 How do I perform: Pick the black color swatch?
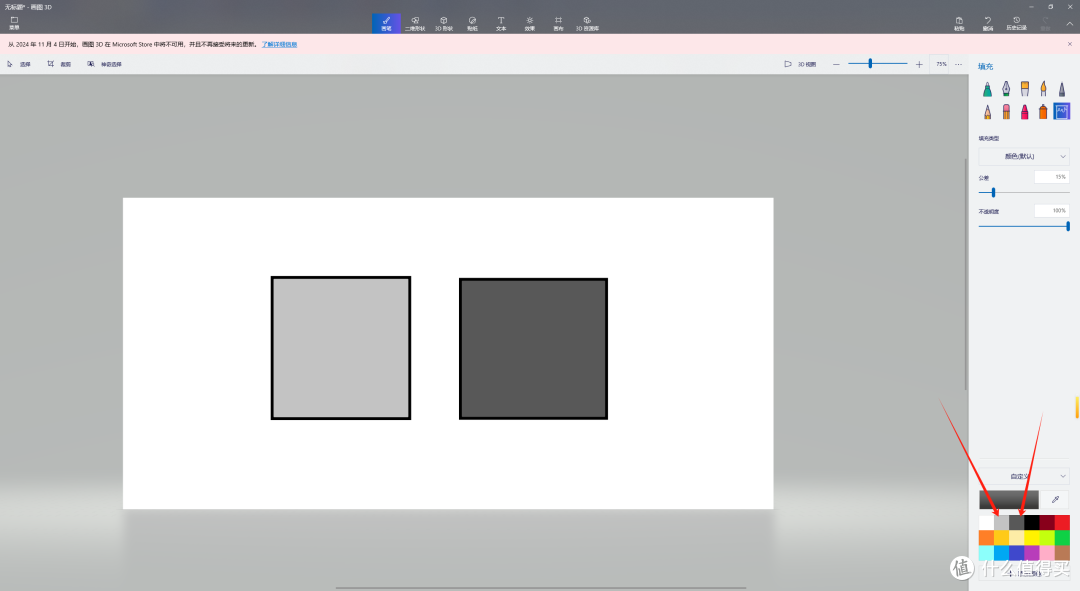pos(1032,522)
